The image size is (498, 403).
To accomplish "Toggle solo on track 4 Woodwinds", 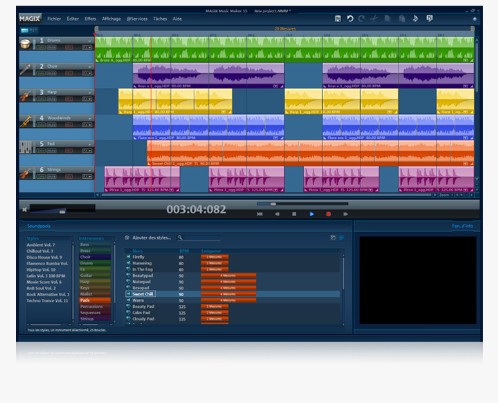I will click(x=41, y=125).
